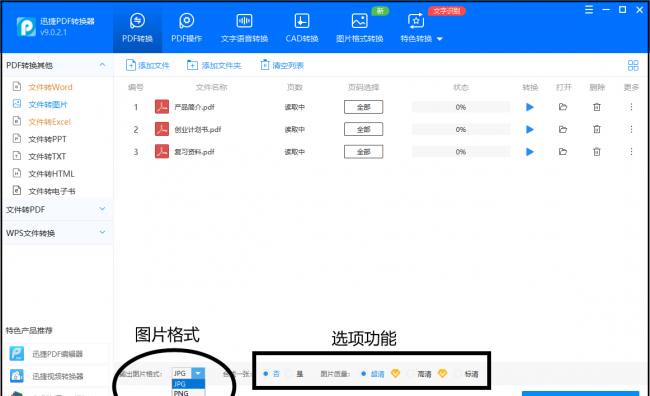
Task: Open the output folder for 产品简介.pdf
Action: point(563,107)
